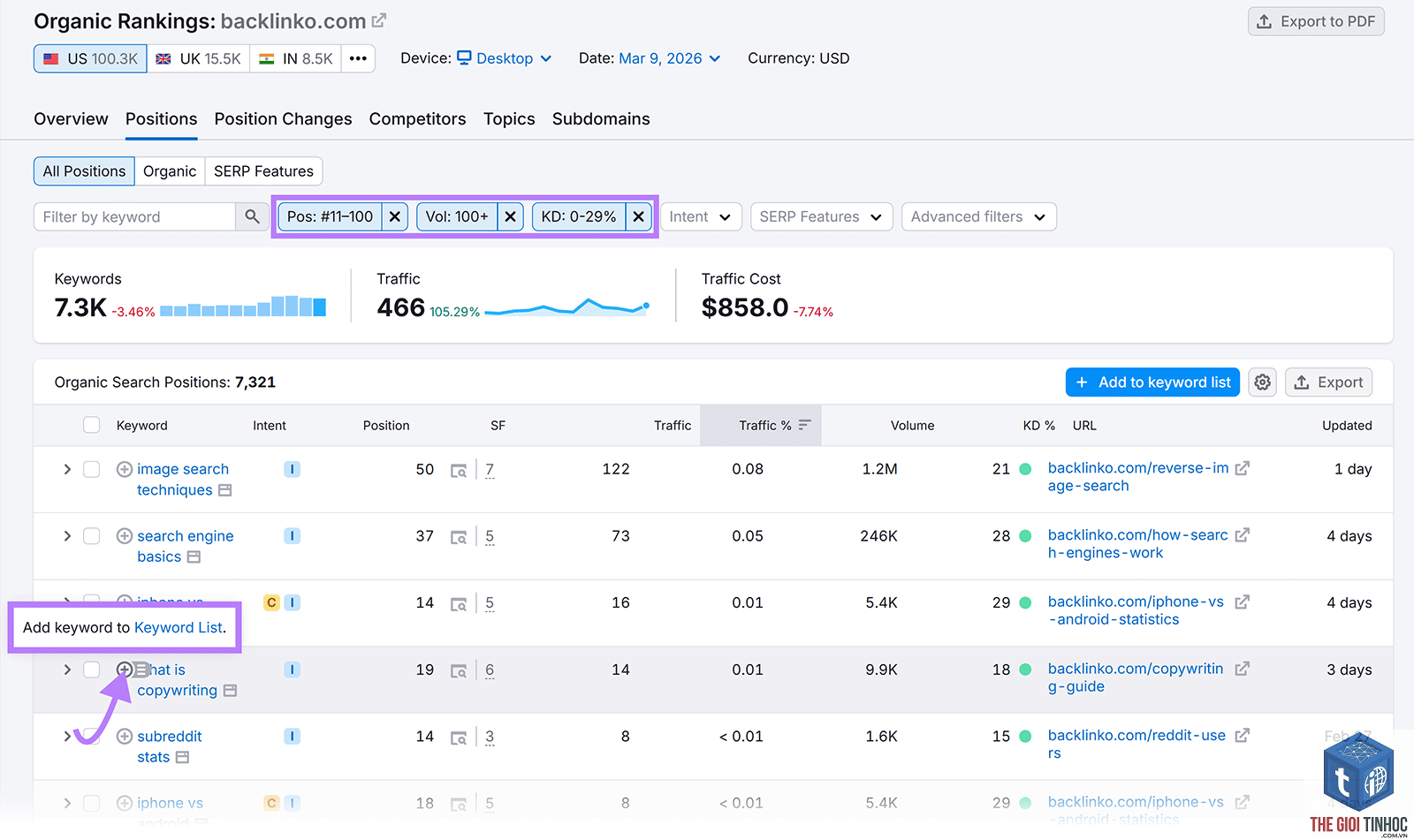
Task: Open backlinko.com/iphone-vs-android-statistics URL link
Action: coord(1136,610)
